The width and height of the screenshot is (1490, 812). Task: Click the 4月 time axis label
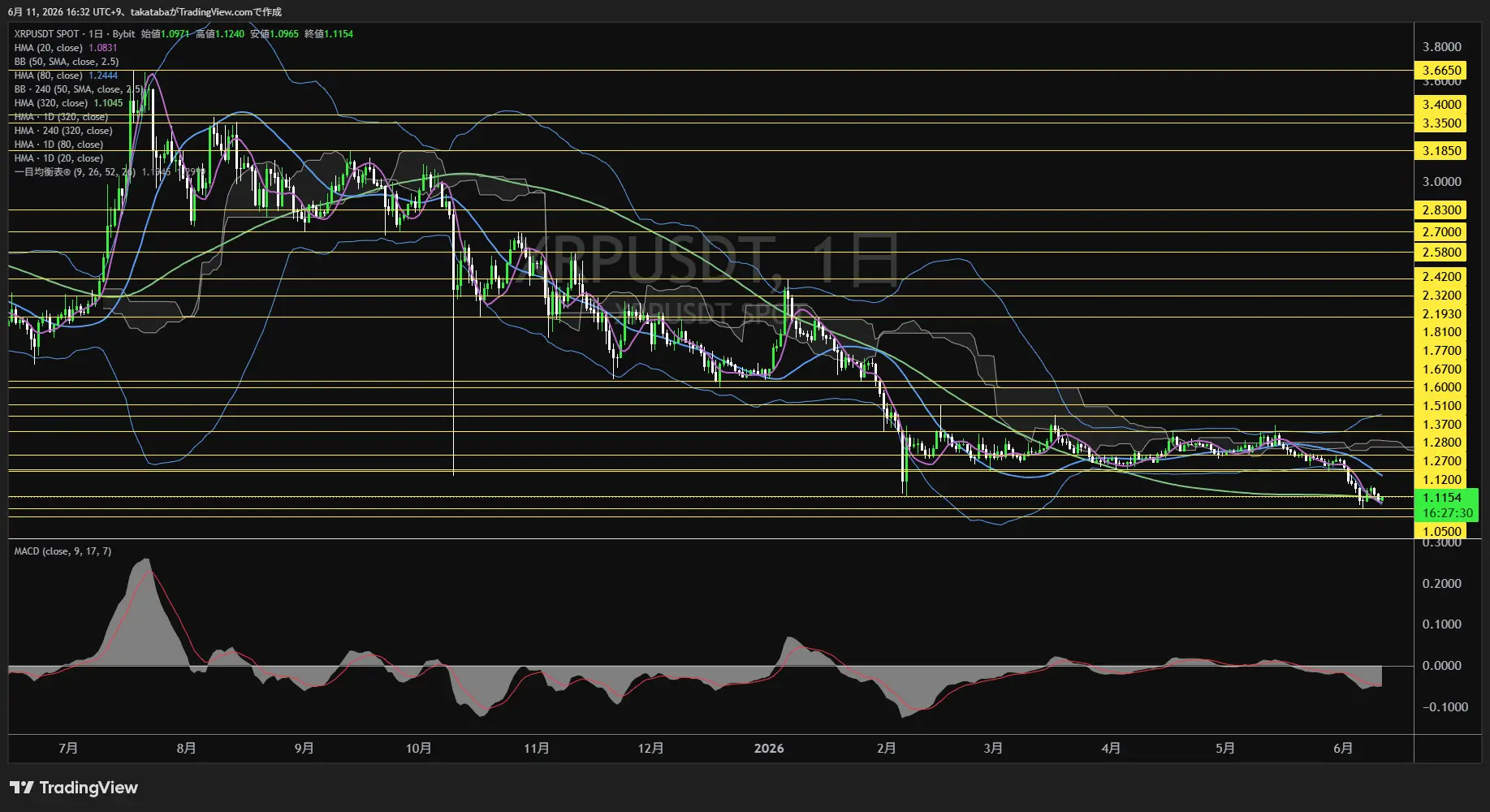(x=1110, y=748)
